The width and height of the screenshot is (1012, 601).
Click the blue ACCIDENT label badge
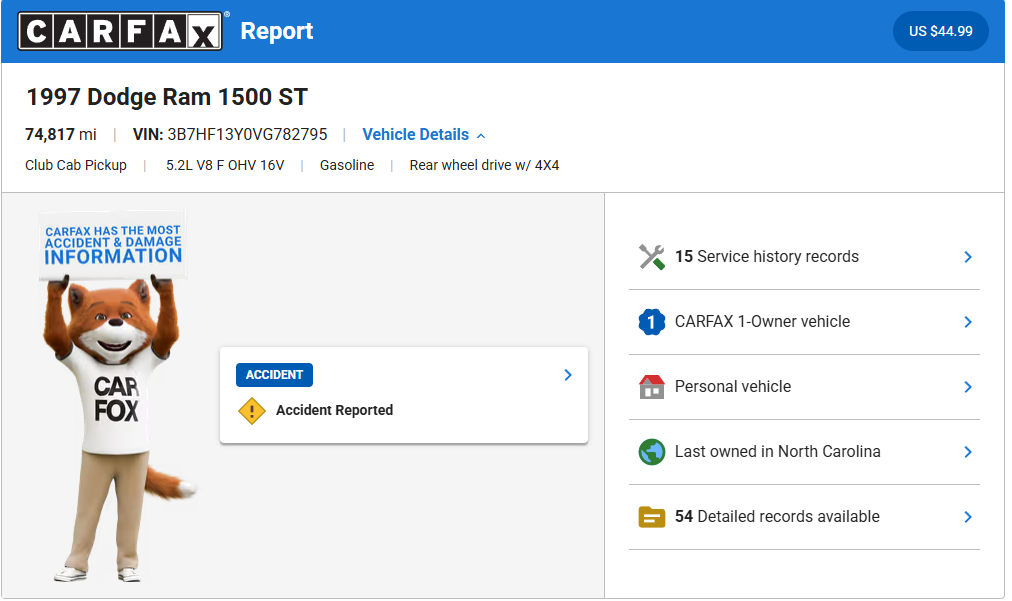274,375
